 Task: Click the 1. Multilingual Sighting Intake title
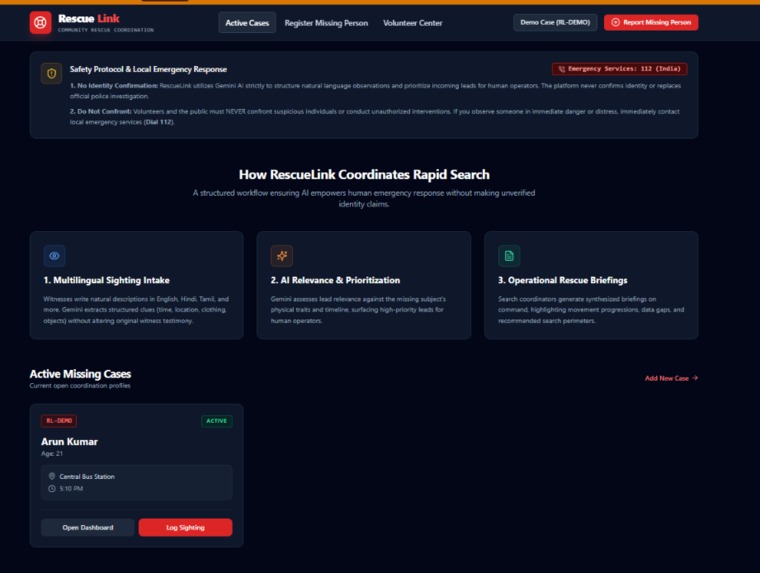(107, 280)
